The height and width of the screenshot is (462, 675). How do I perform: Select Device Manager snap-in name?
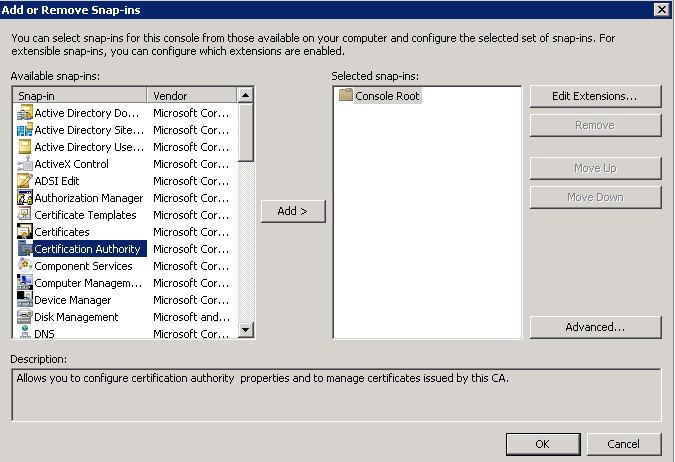pyautogui.click(x=73, y=300)
